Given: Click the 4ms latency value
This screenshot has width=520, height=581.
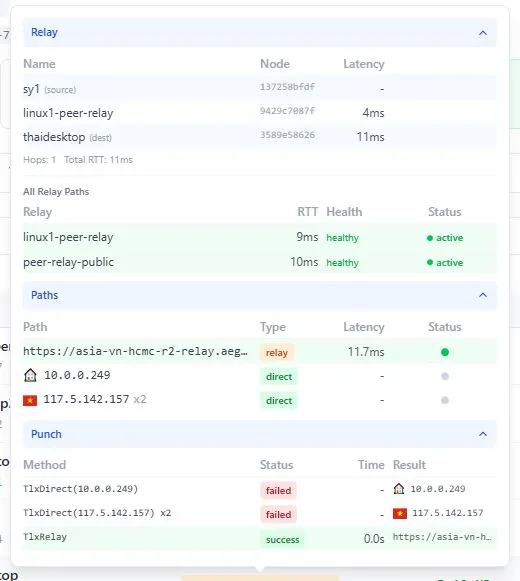Looking at the screenshot, I should pyautogui.click(x=373, y=113).
